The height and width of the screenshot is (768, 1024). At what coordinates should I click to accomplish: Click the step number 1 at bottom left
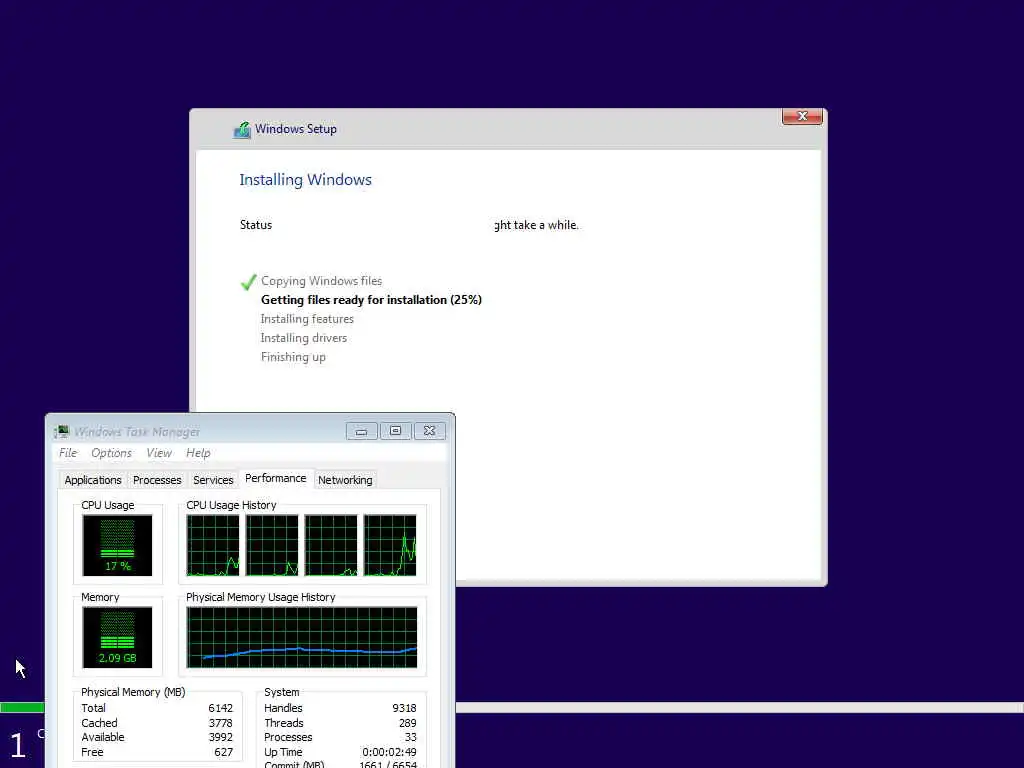coord(18,745)
